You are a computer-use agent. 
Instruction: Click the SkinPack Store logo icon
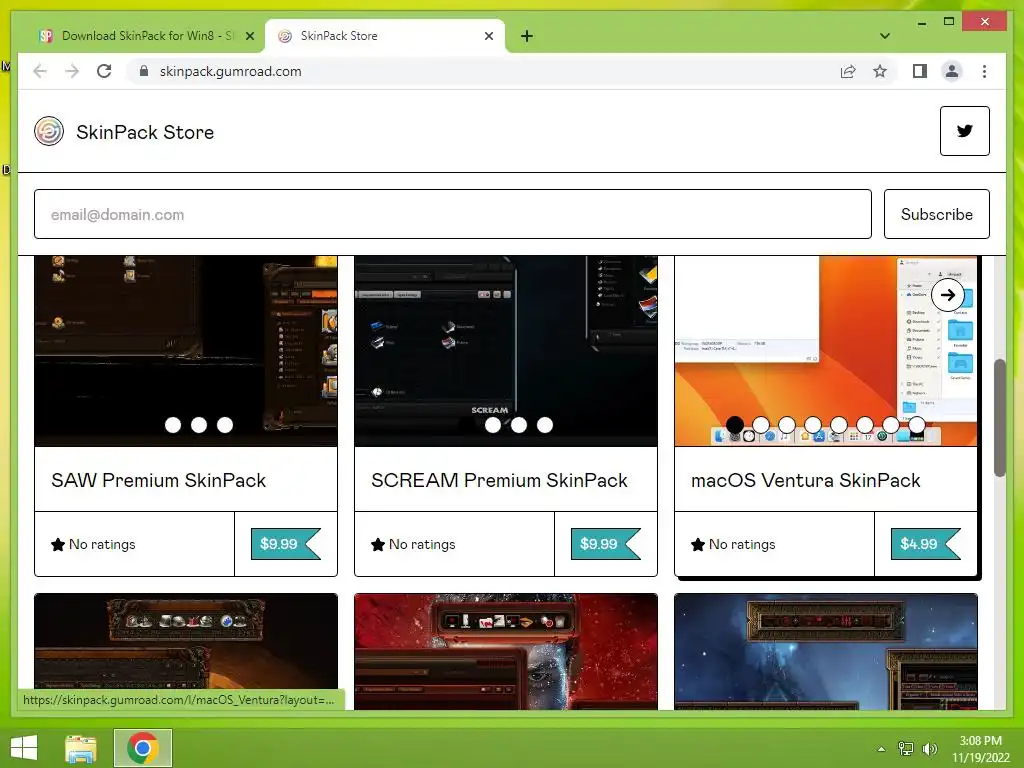tap(49, 131)
